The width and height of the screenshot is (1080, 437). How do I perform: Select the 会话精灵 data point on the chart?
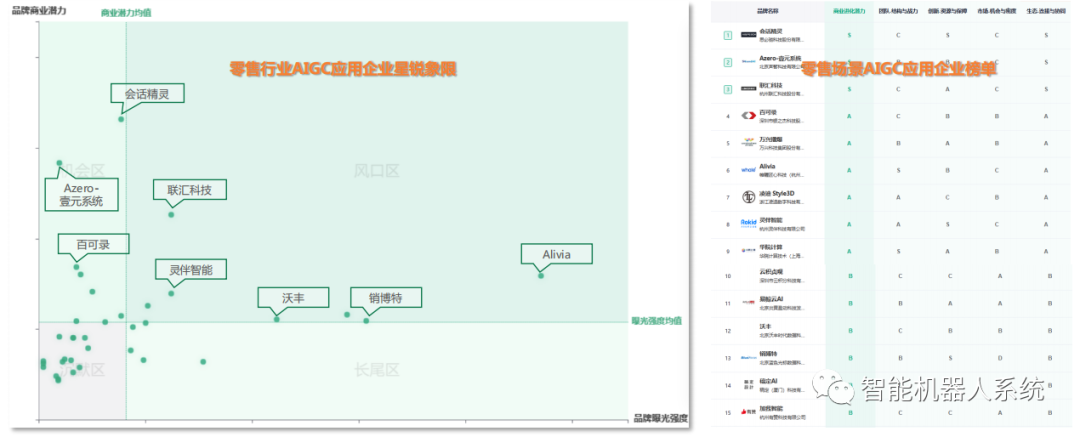click(x=121, y=119)
